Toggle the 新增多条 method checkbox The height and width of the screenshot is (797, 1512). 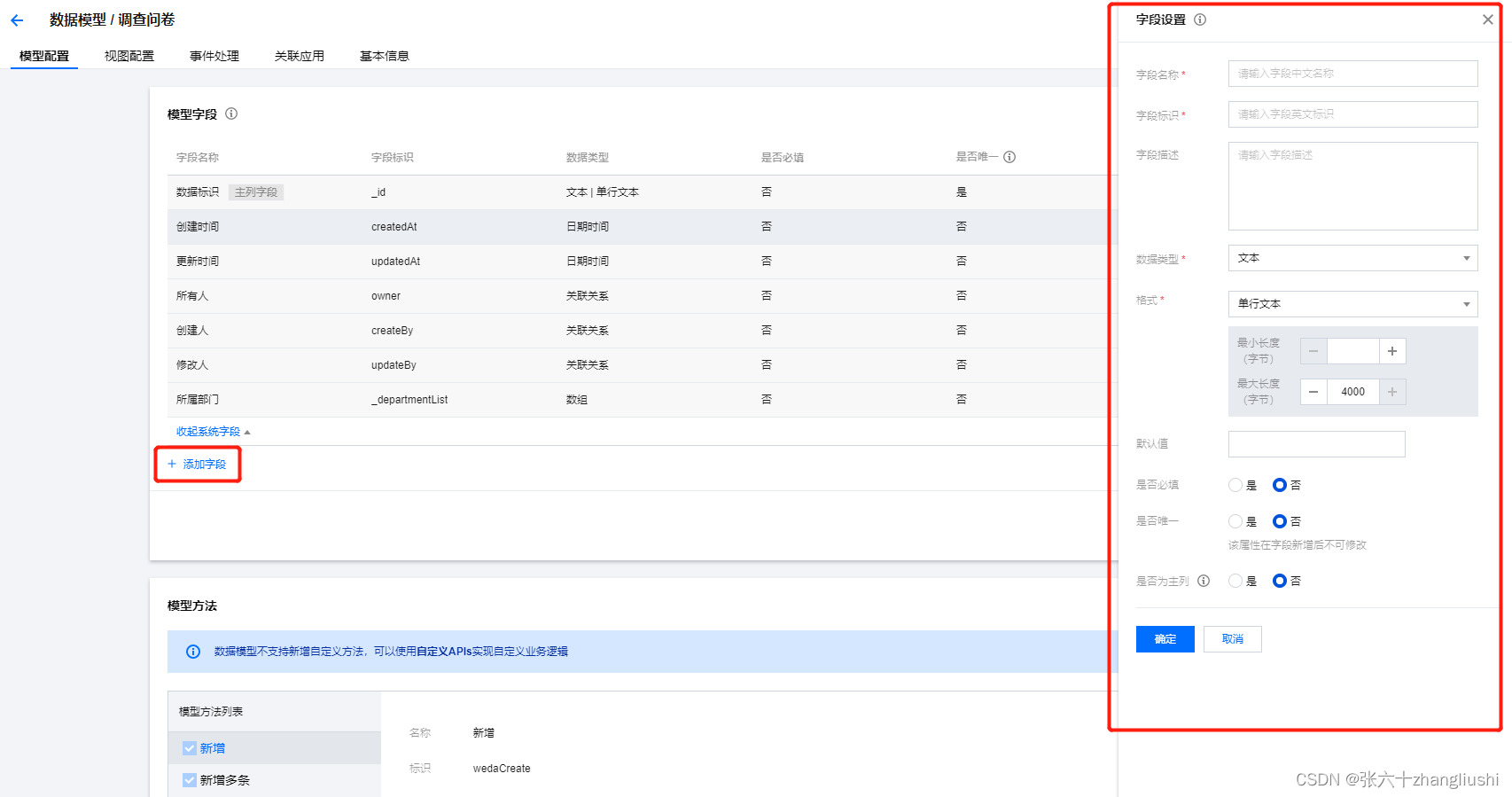190,780
